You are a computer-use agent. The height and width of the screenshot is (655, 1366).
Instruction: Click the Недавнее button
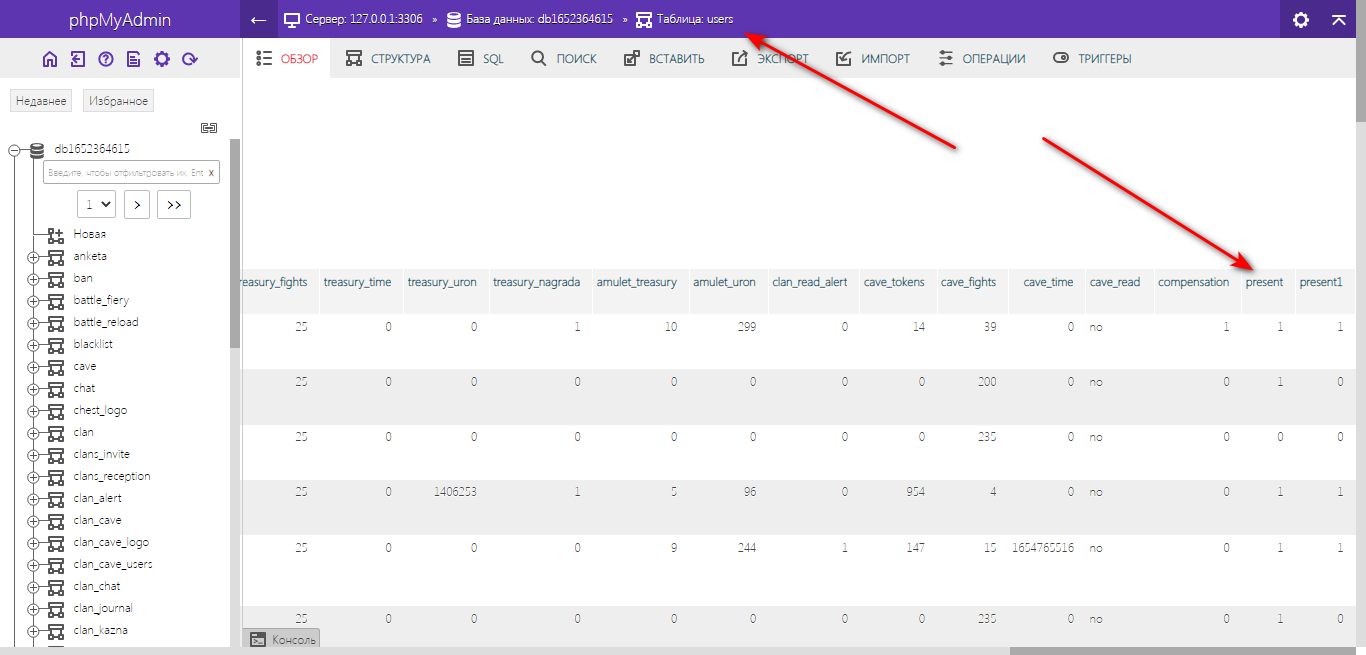click(41, 101)
